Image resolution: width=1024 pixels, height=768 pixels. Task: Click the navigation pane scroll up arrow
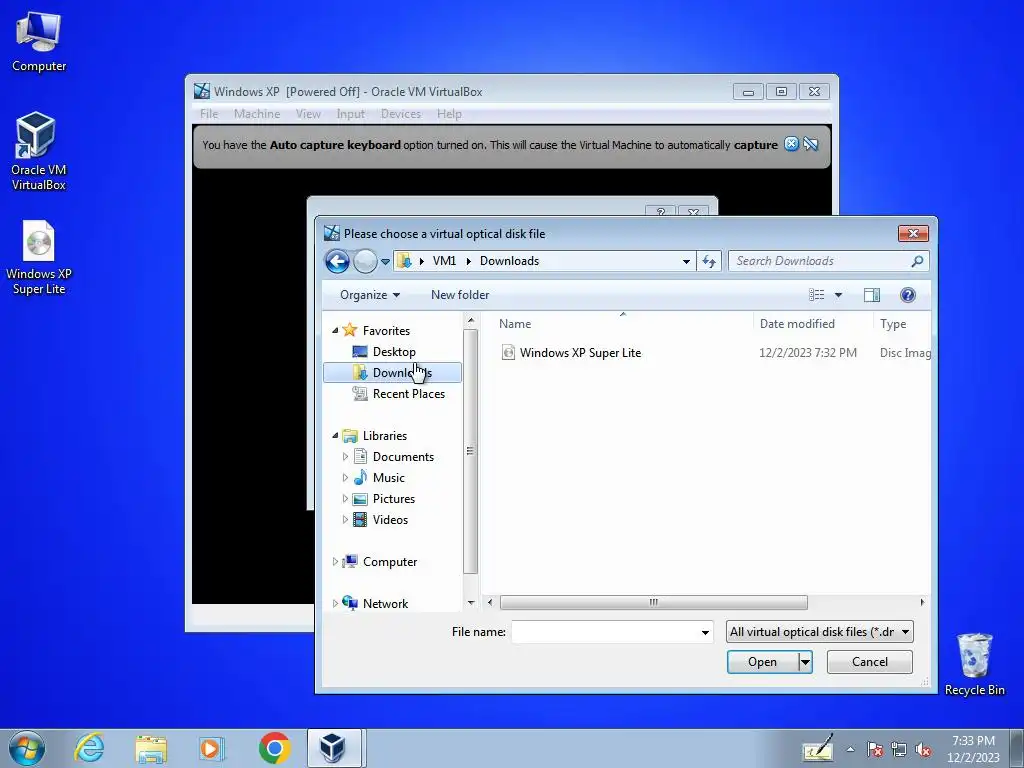471,321
